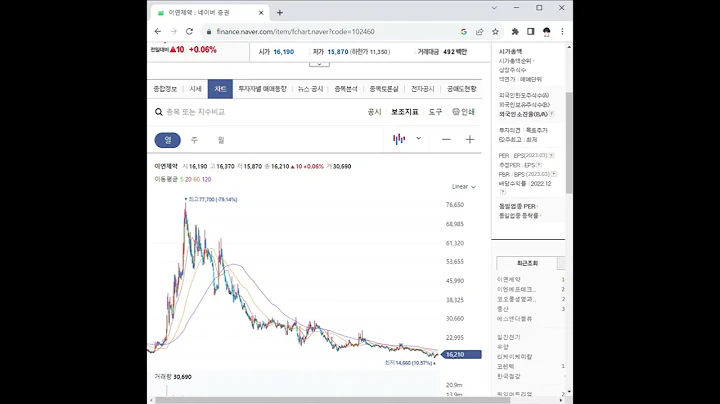Select the 차트 tab
720x404 pixels.
pos(220,89)
